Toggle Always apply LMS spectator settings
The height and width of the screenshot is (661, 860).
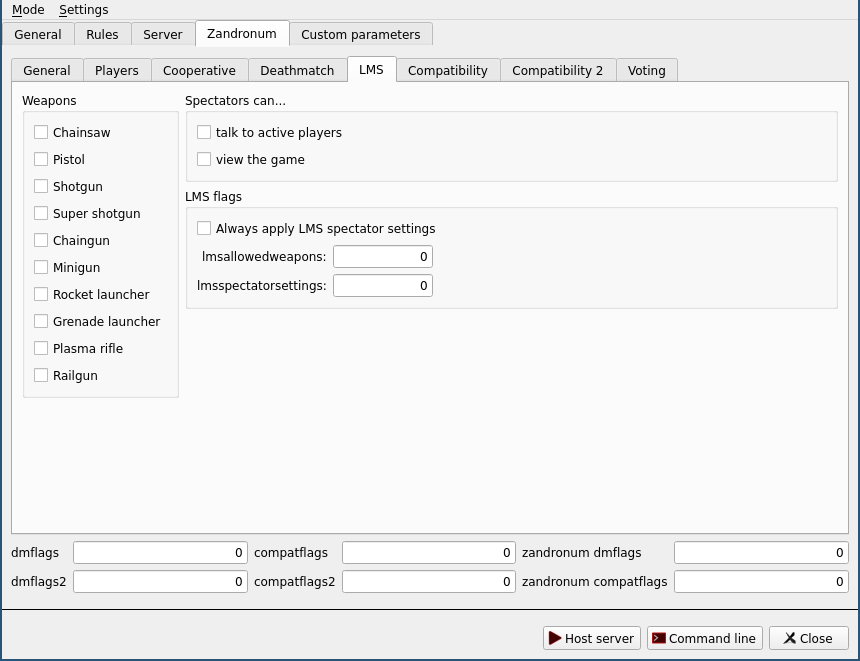(x=204, y=228)
